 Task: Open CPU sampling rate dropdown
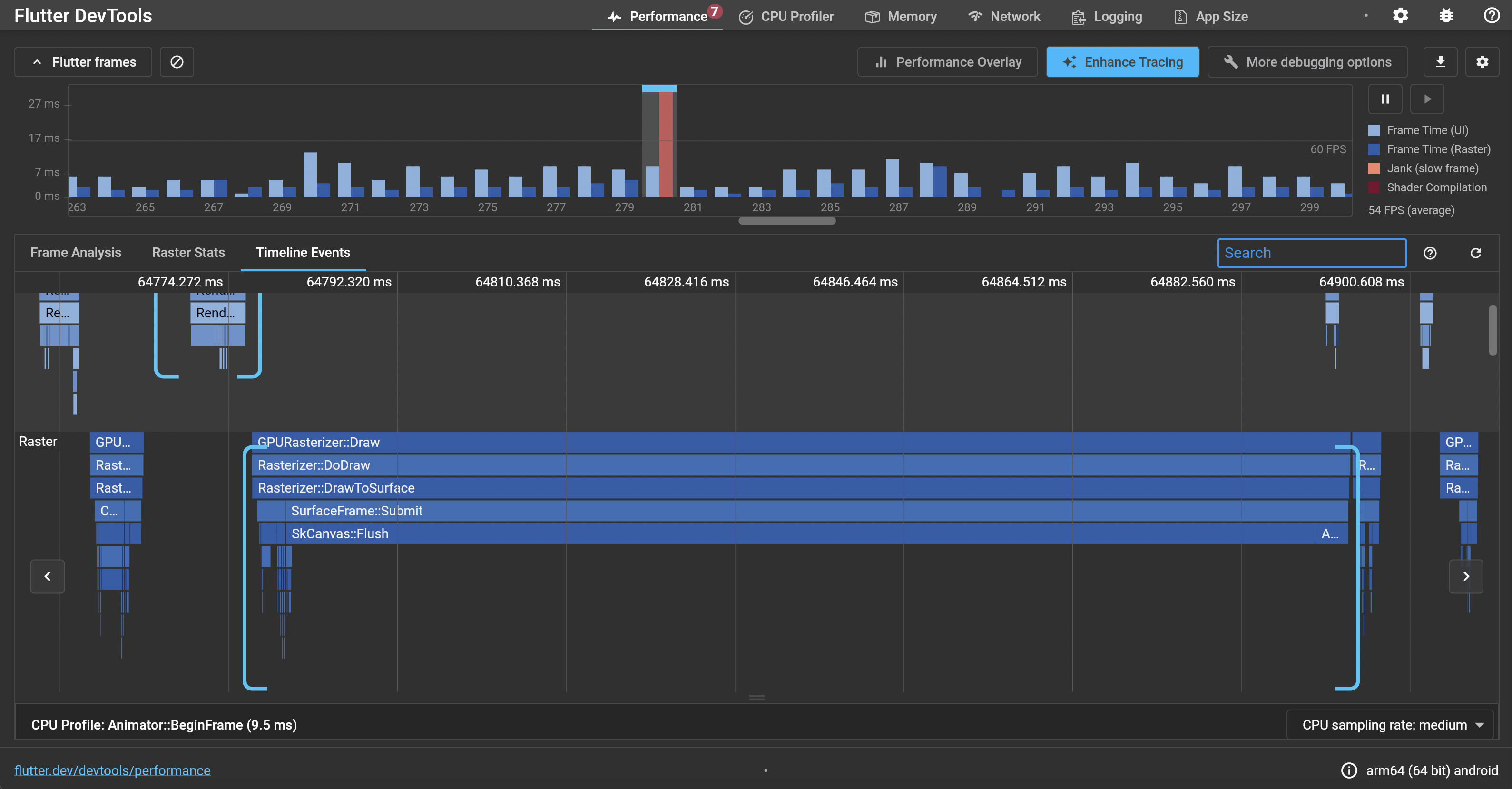[x=1389, y=725]
